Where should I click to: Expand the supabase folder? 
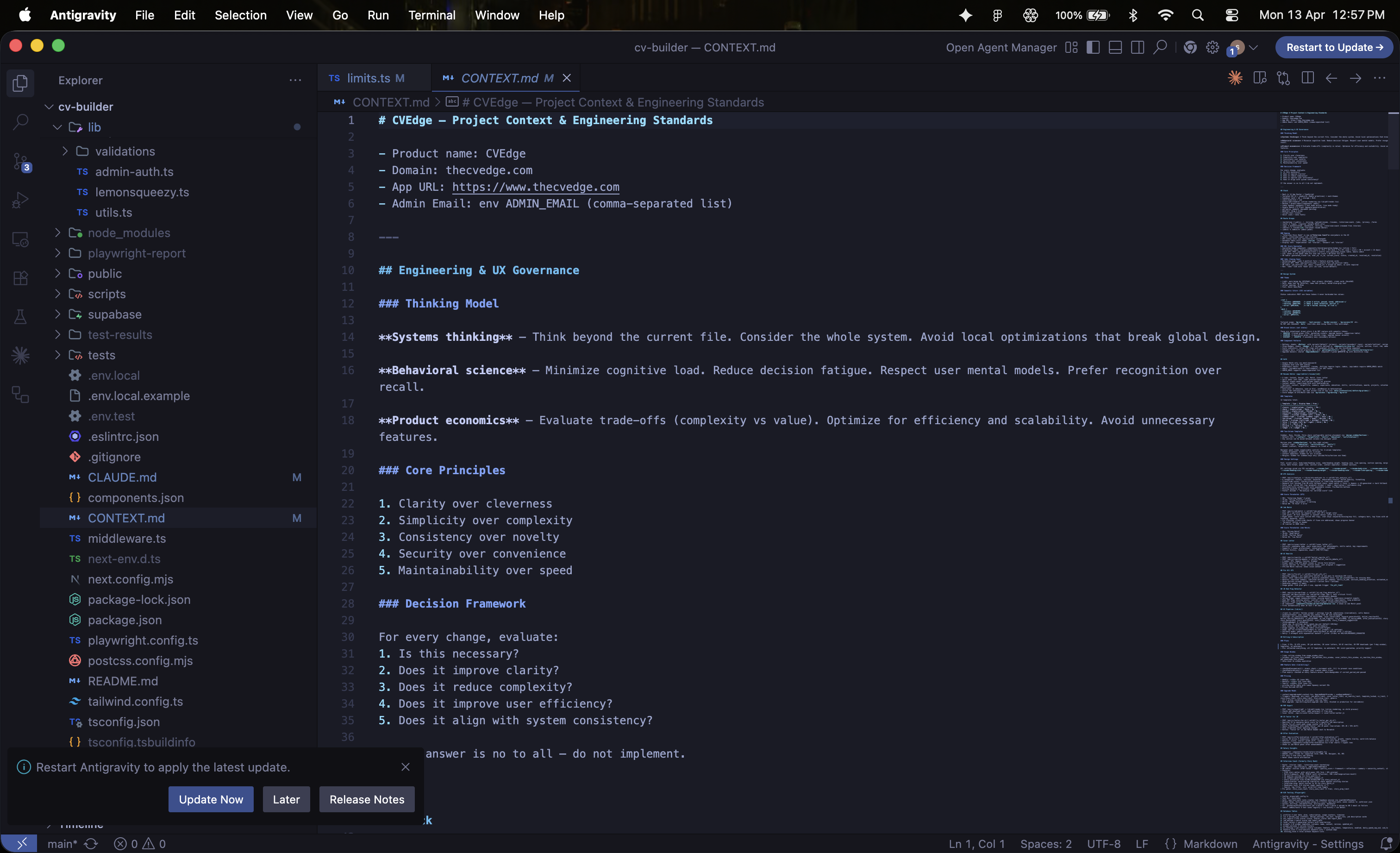click(x=57, y=314)
